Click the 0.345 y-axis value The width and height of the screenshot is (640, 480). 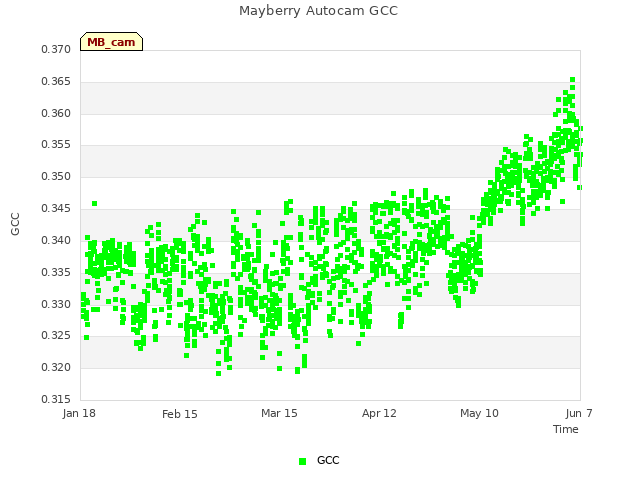[56, 209]
